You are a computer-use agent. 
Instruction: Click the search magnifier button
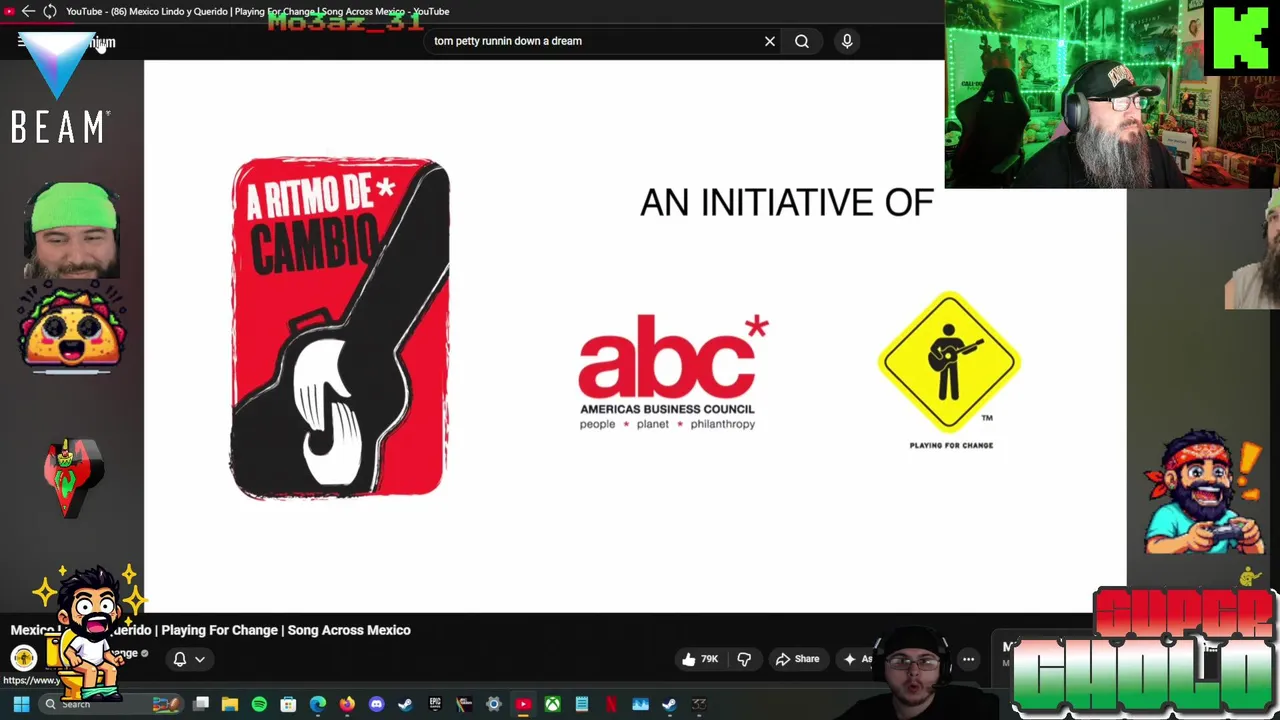tap(802, 41)
